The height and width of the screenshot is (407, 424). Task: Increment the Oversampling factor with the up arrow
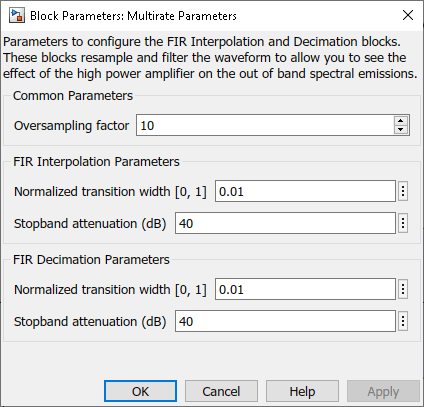(401, 121)
